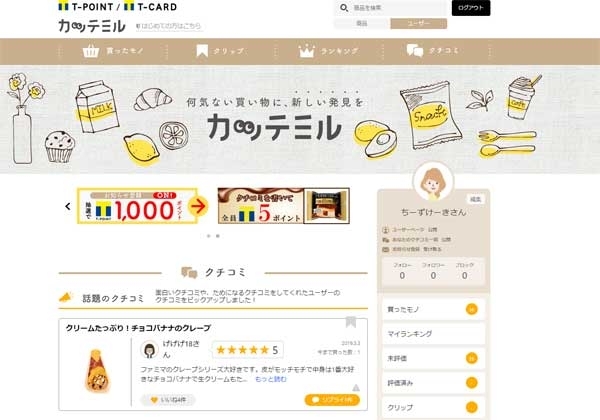Viewport: 600px width, 420px height.
Task: Open マイランキング in the sidebar menu
Action: (434, 334)
